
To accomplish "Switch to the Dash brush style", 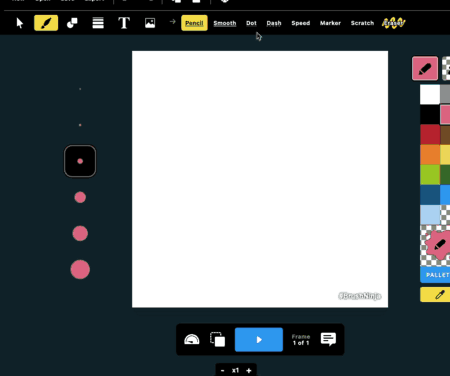I will pos(274,23).
